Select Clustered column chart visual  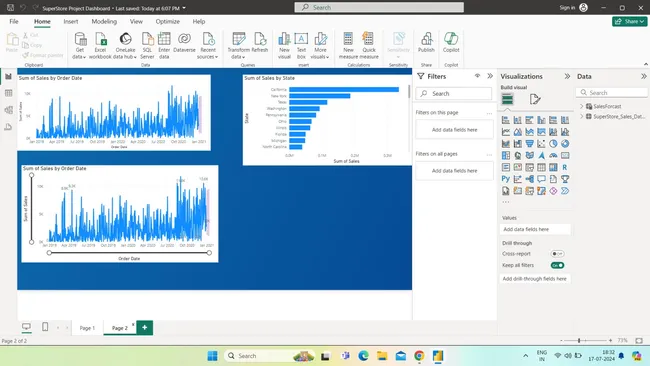[x=541, y=120]
